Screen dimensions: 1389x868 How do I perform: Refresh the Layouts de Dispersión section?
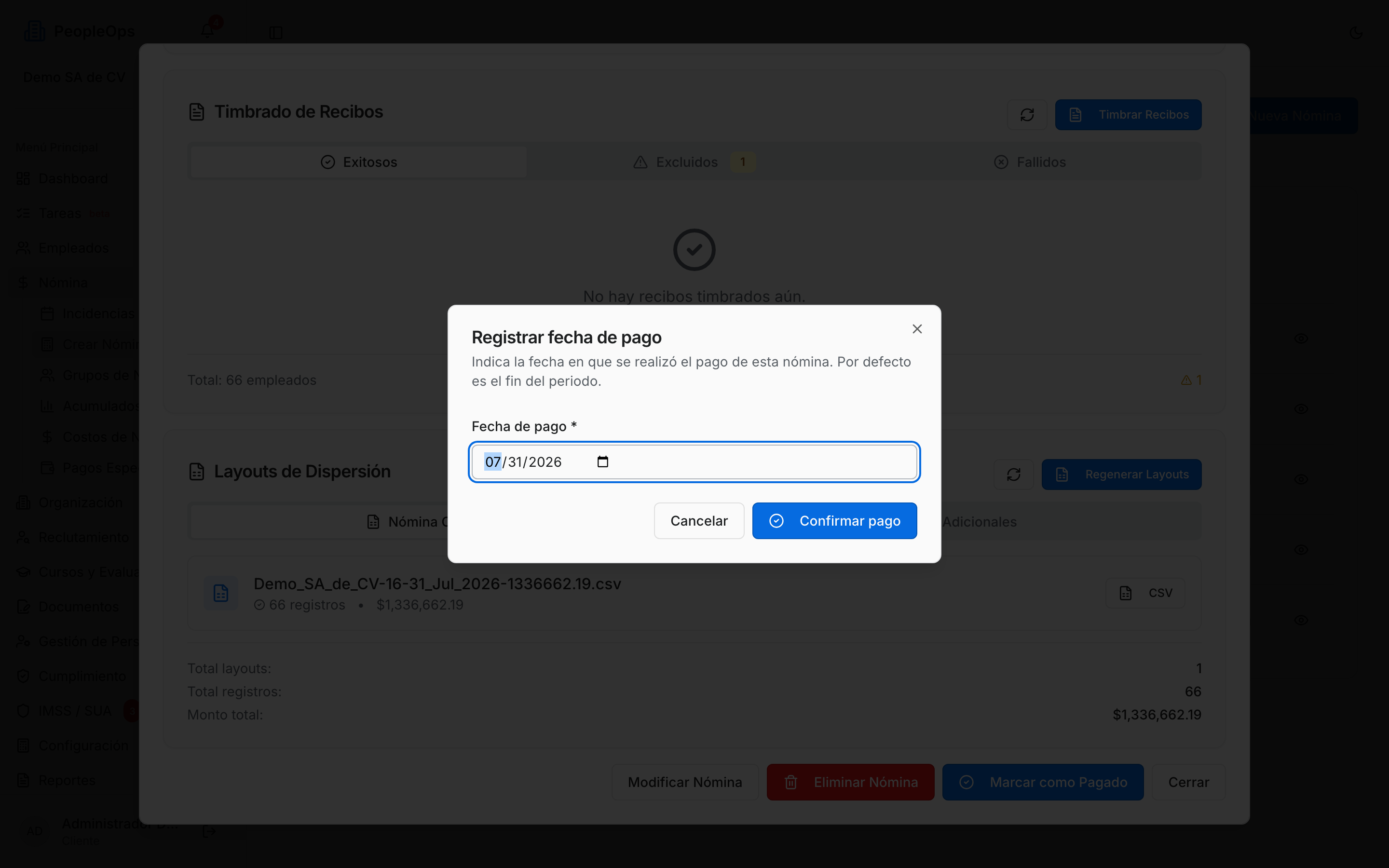coord(1014,475)
